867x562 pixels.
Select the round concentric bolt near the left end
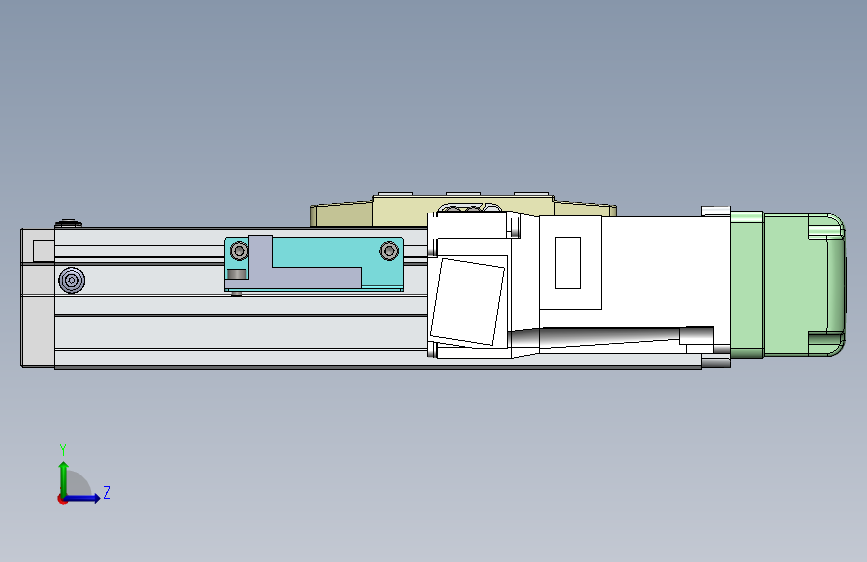(71, 280)
